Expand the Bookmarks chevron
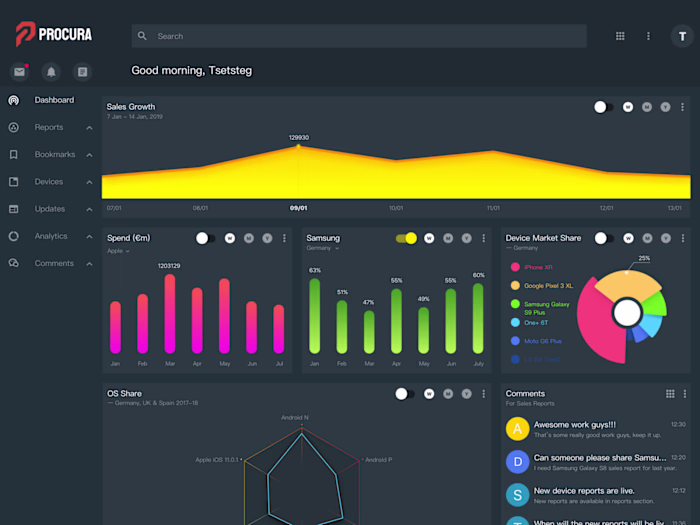The image size is (700, 525). coord(89,155)
